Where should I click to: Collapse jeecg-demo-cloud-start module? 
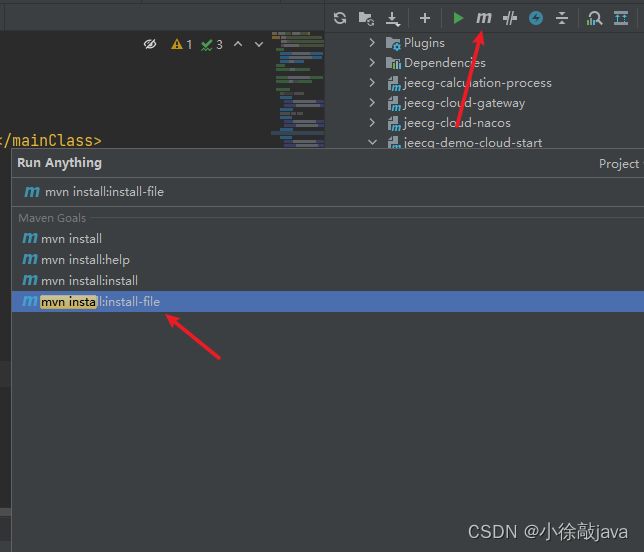point(372,142)
